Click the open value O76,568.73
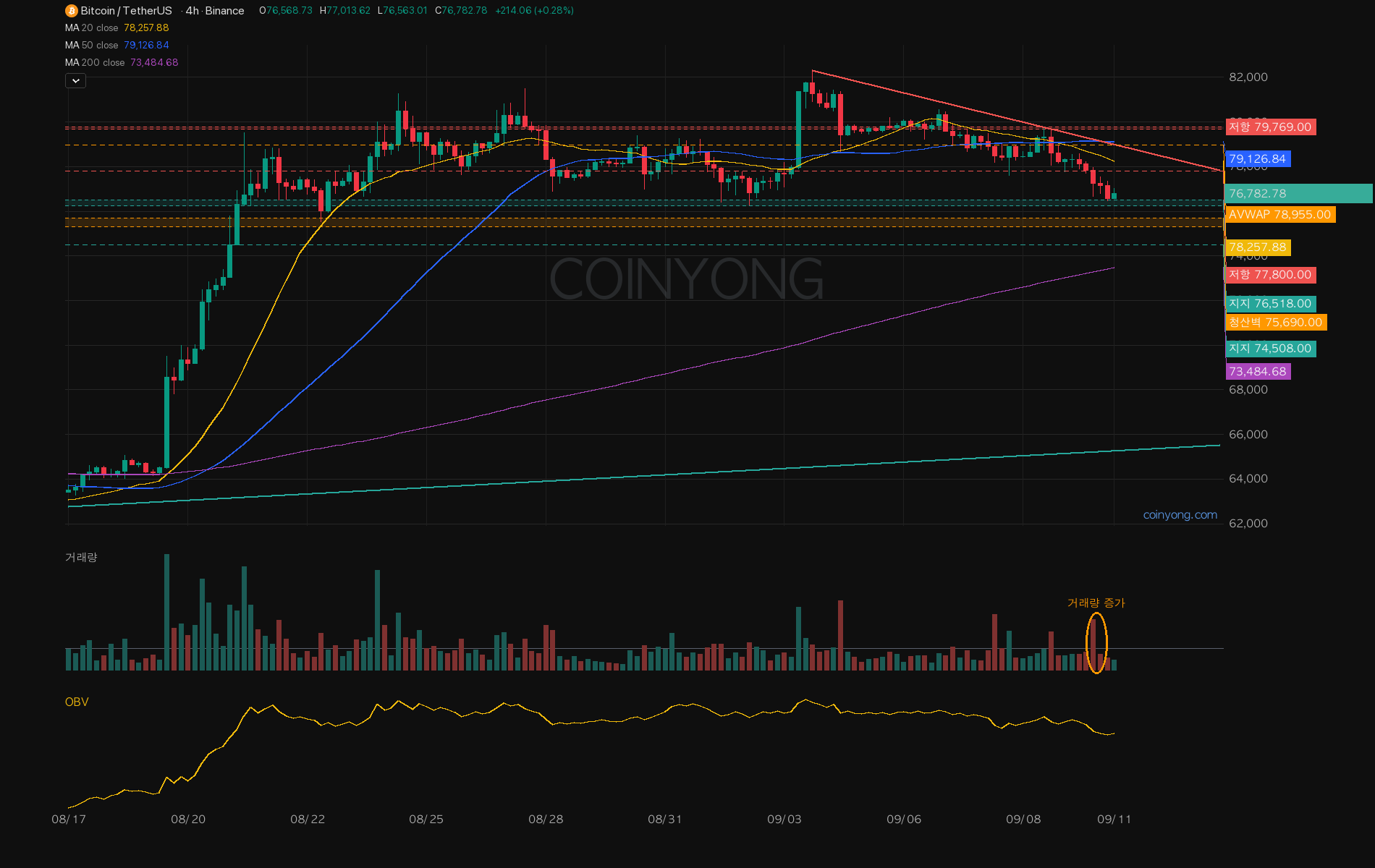 [x=286, y=11]
